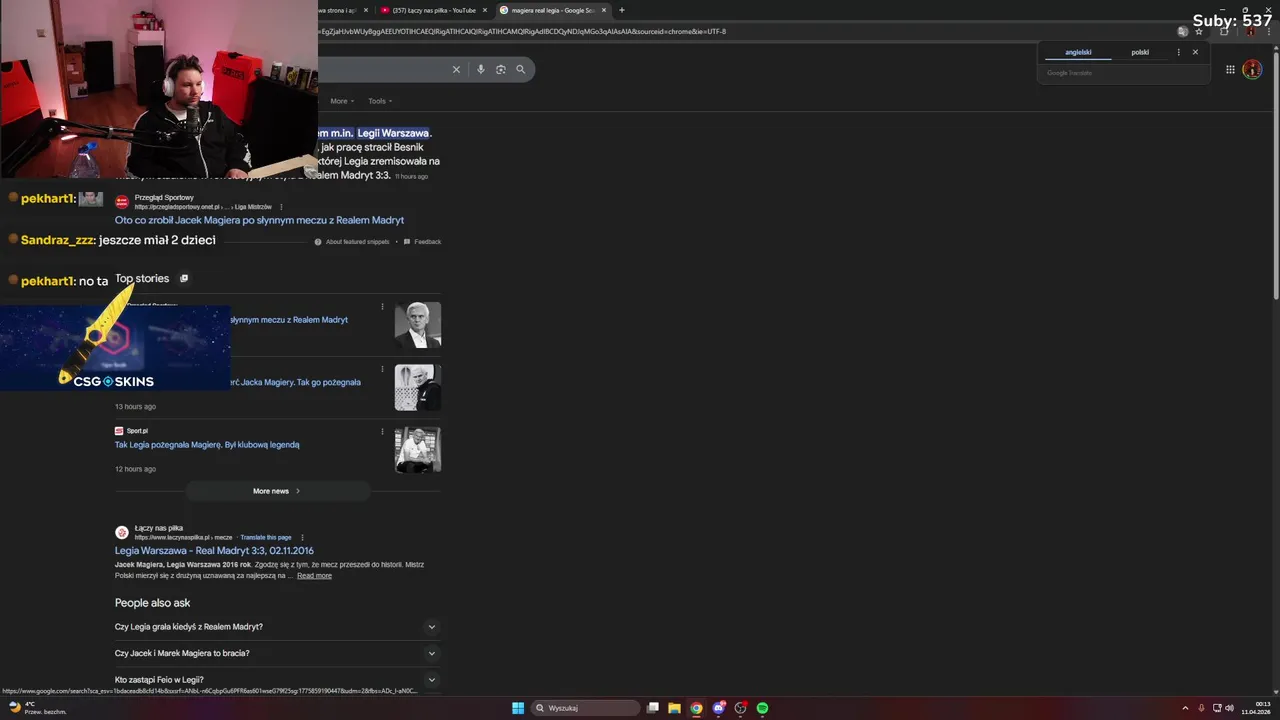Expand the More search filters dropdown
The height and width of the screenshot is (720, 1280).
342,101
